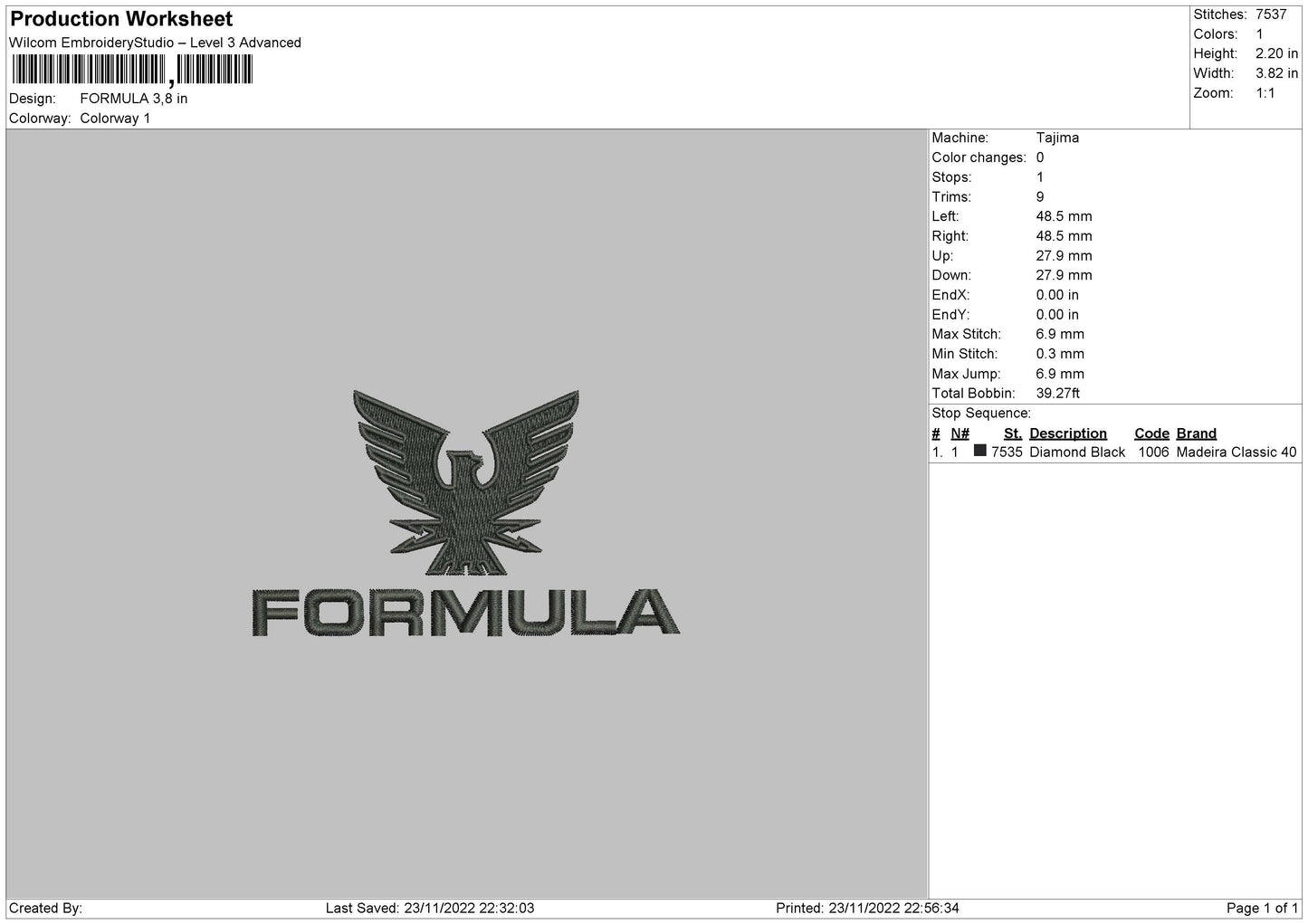Viewport: 1308px width, 924px height.
Task: Click the Description column header
Action: [x=1068, y=433]
